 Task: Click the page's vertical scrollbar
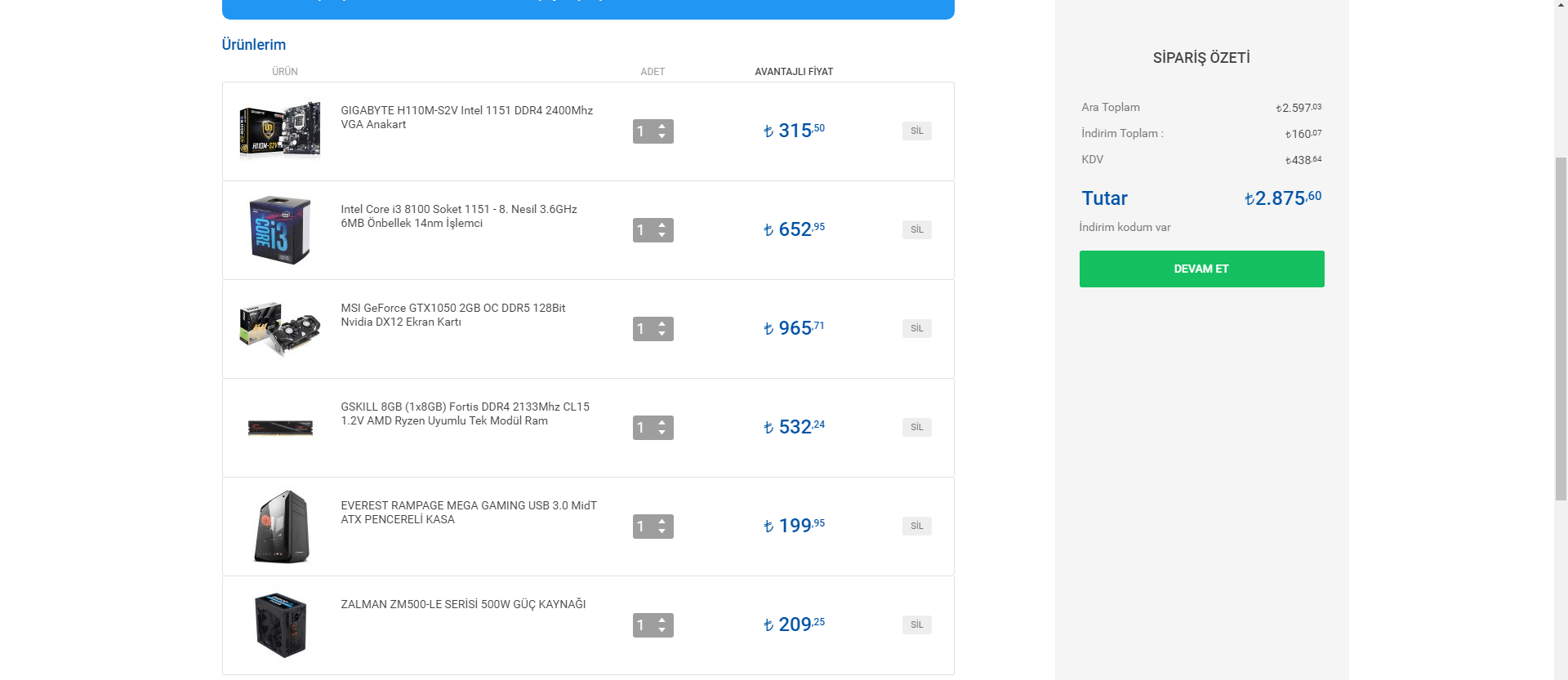[x=1561, y=327]
